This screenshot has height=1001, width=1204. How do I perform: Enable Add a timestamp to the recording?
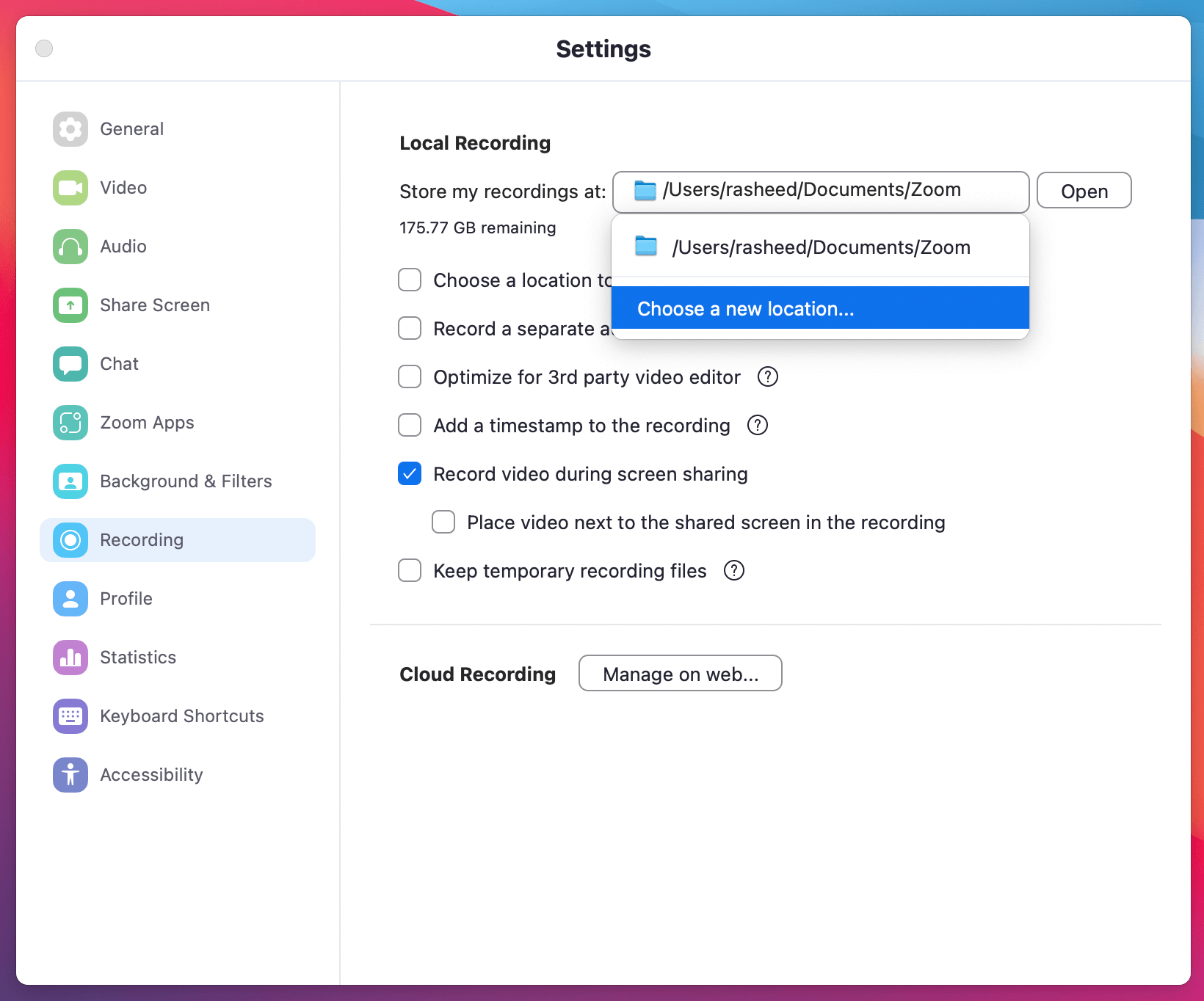[x=409, y=425]
